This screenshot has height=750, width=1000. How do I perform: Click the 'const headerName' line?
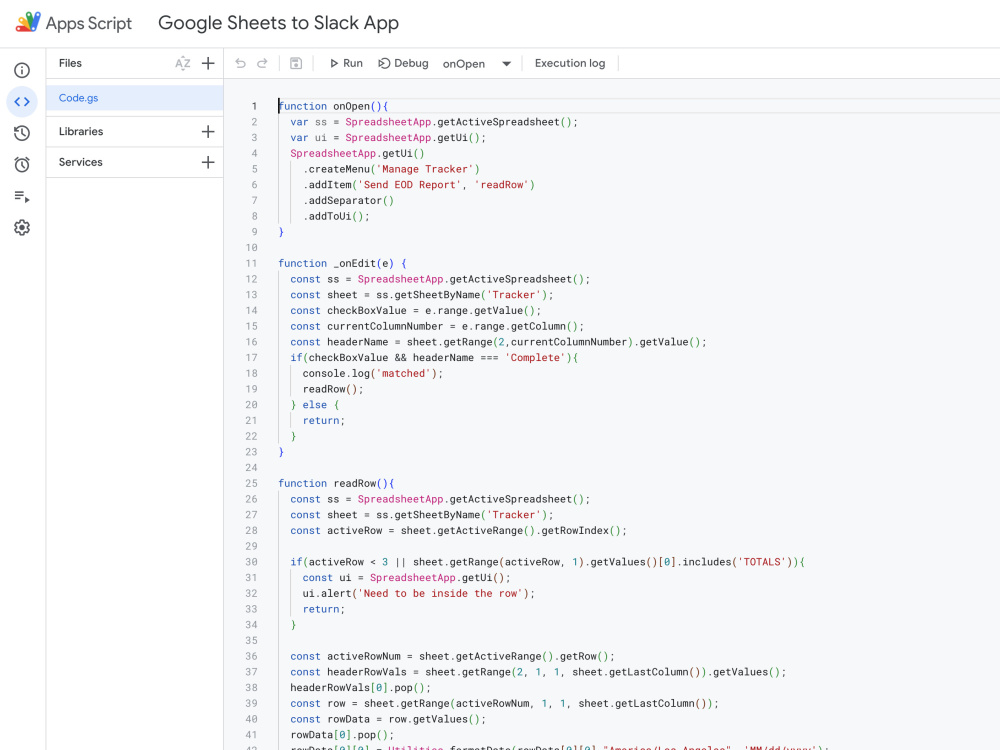(498, 342)
